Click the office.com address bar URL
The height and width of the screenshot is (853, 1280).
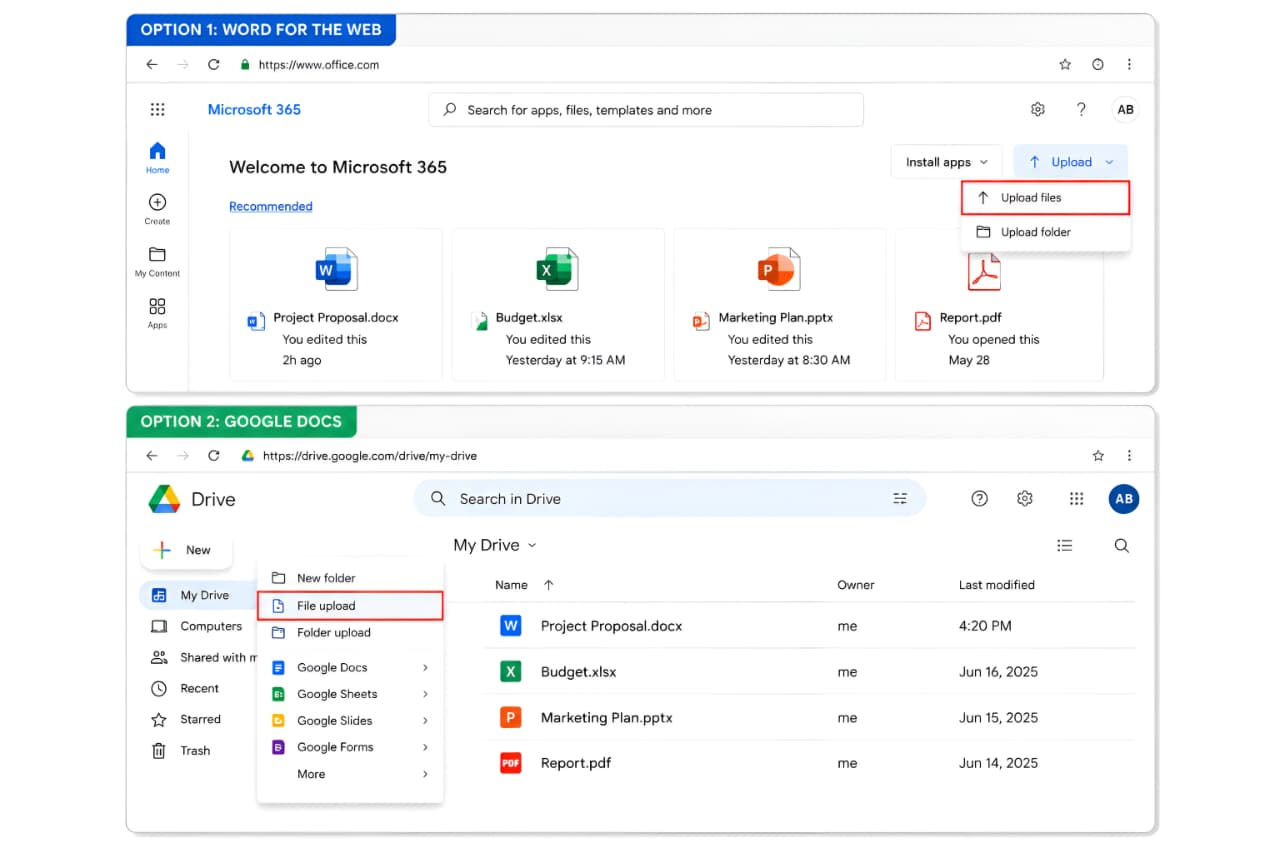[x=319, y=65]
